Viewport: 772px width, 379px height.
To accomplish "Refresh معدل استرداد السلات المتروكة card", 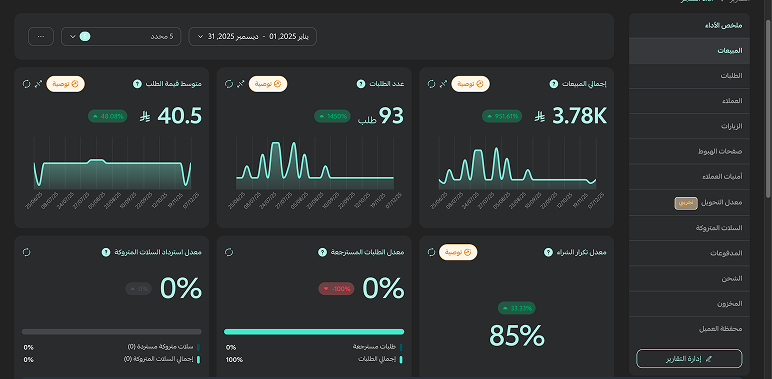I will click(x=27, y=253).
